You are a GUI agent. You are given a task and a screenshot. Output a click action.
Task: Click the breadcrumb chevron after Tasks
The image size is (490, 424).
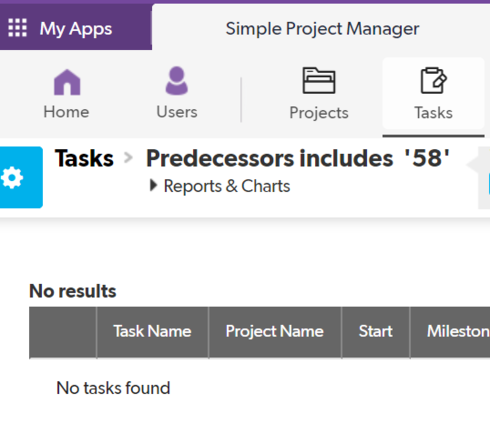[x=128, y=158]
